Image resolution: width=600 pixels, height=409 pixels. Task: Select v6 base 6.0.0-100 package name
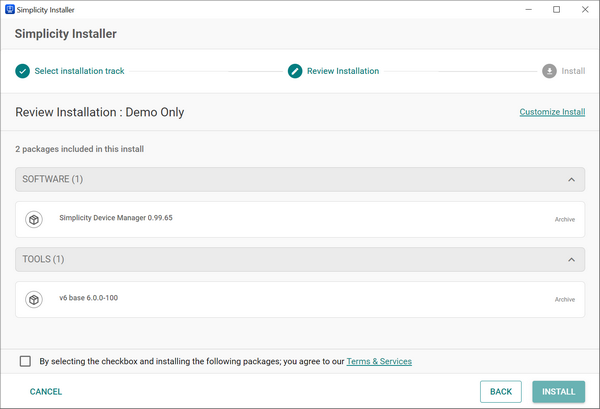pos(88,298)
